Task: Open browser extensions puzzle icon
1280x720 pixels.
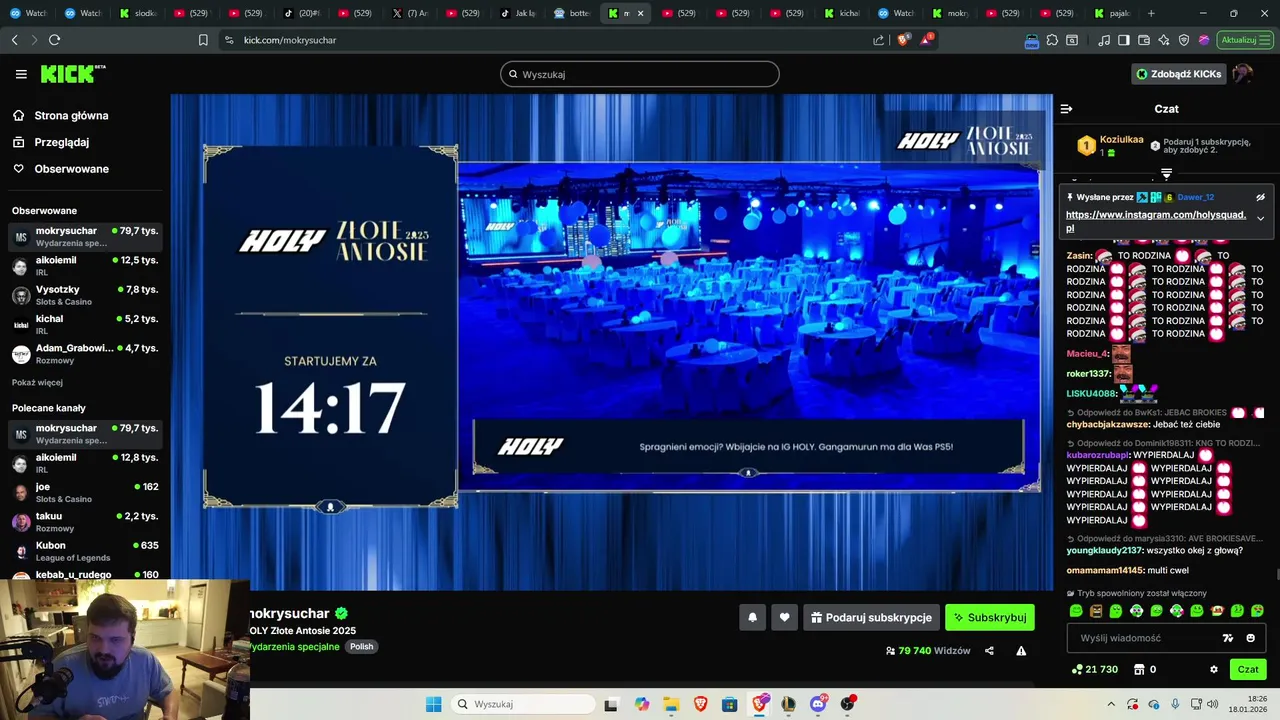Action: (x=1052, y=40)
